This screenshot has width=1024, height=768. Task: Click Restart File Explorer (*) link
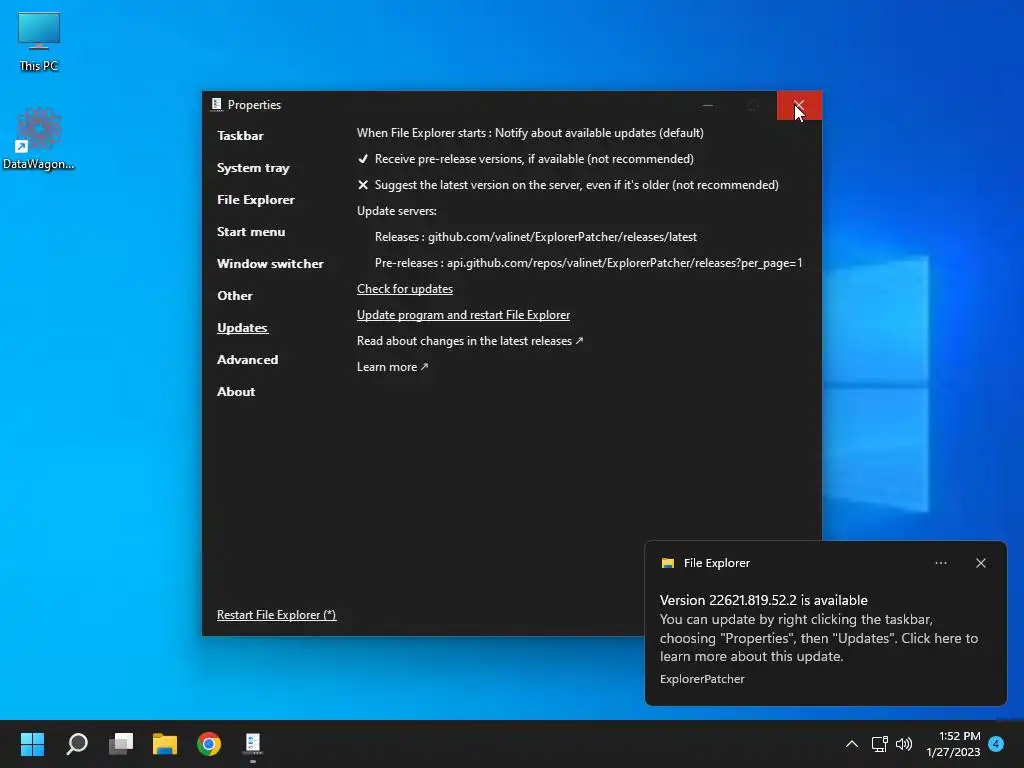tap(276, 615)
